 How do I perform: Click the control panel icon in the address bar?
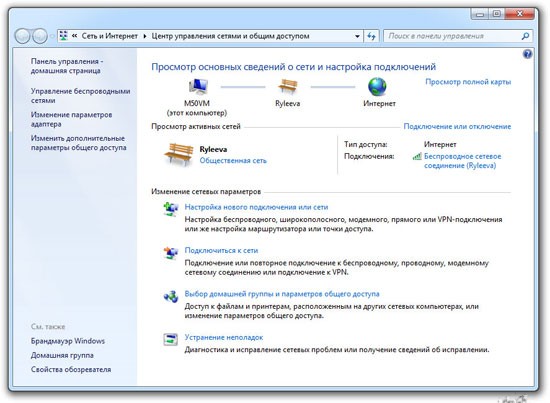[x=63, y=35]
